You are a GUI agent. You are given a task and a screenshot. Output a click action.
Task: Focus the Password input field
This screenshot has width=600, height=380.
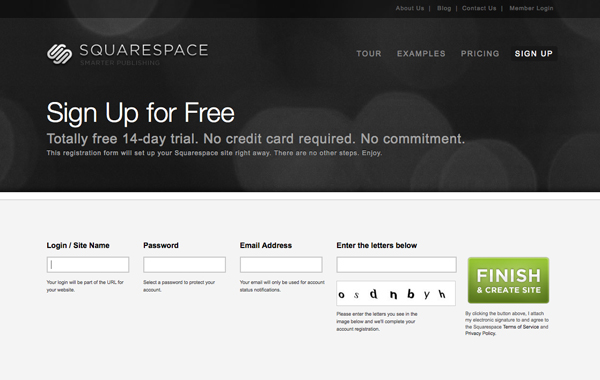(184, 264)
